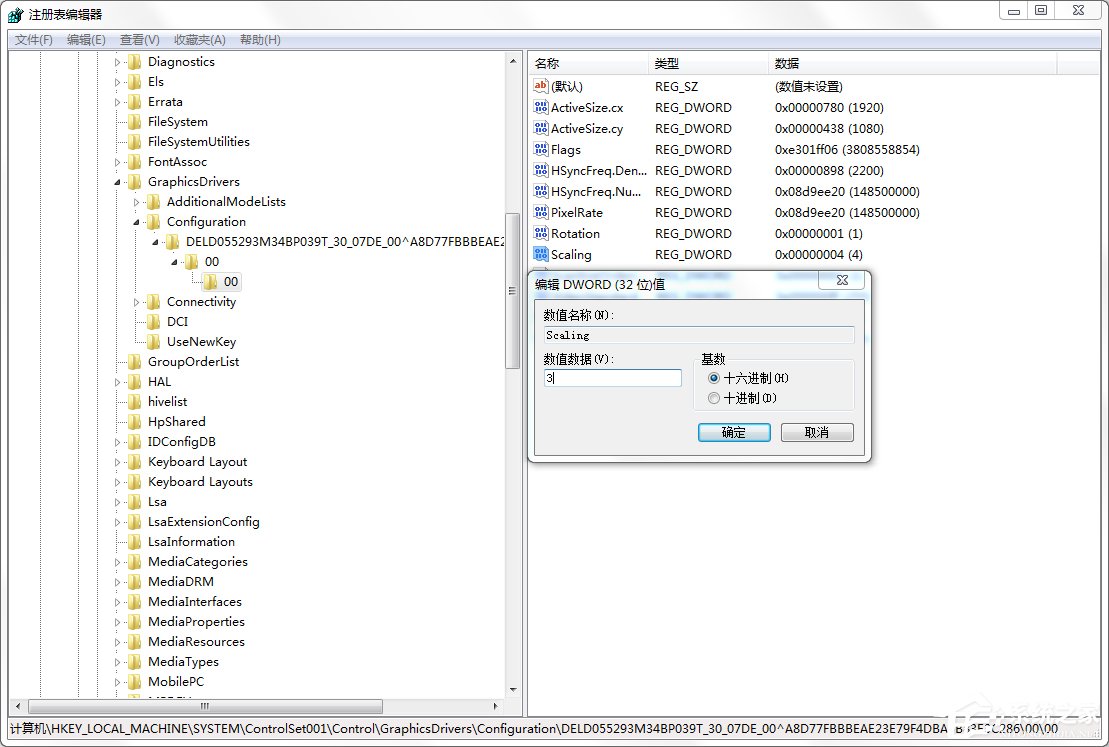Select the 十进制 radio button

pyautogui.click(x=714, y=397)
